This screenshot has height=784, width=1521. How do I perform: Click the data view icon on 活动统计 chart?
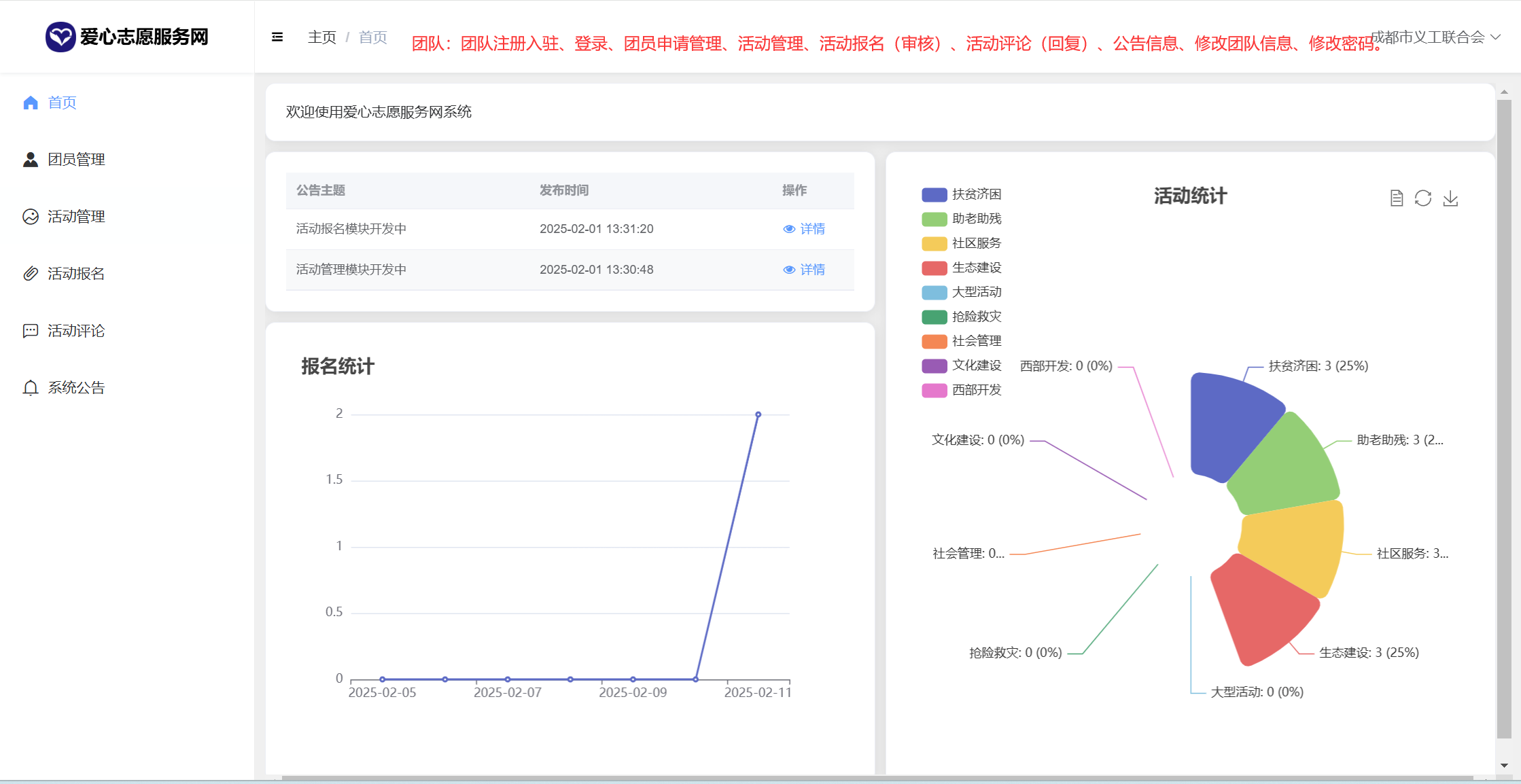click(x=1396, y=198)
